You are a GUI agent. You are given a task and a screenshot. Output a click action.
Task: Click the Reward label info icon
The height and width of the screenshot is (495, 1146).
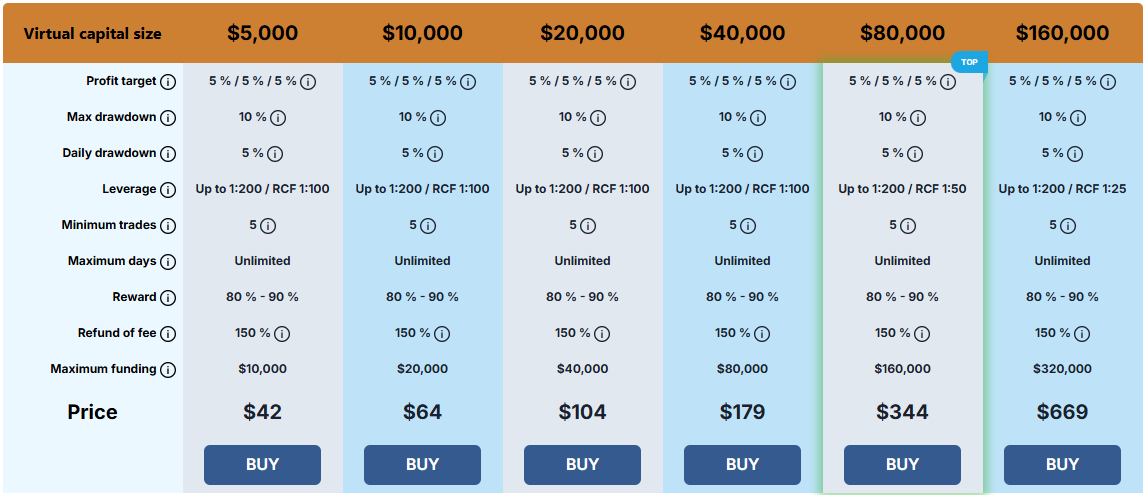[167, 298]
